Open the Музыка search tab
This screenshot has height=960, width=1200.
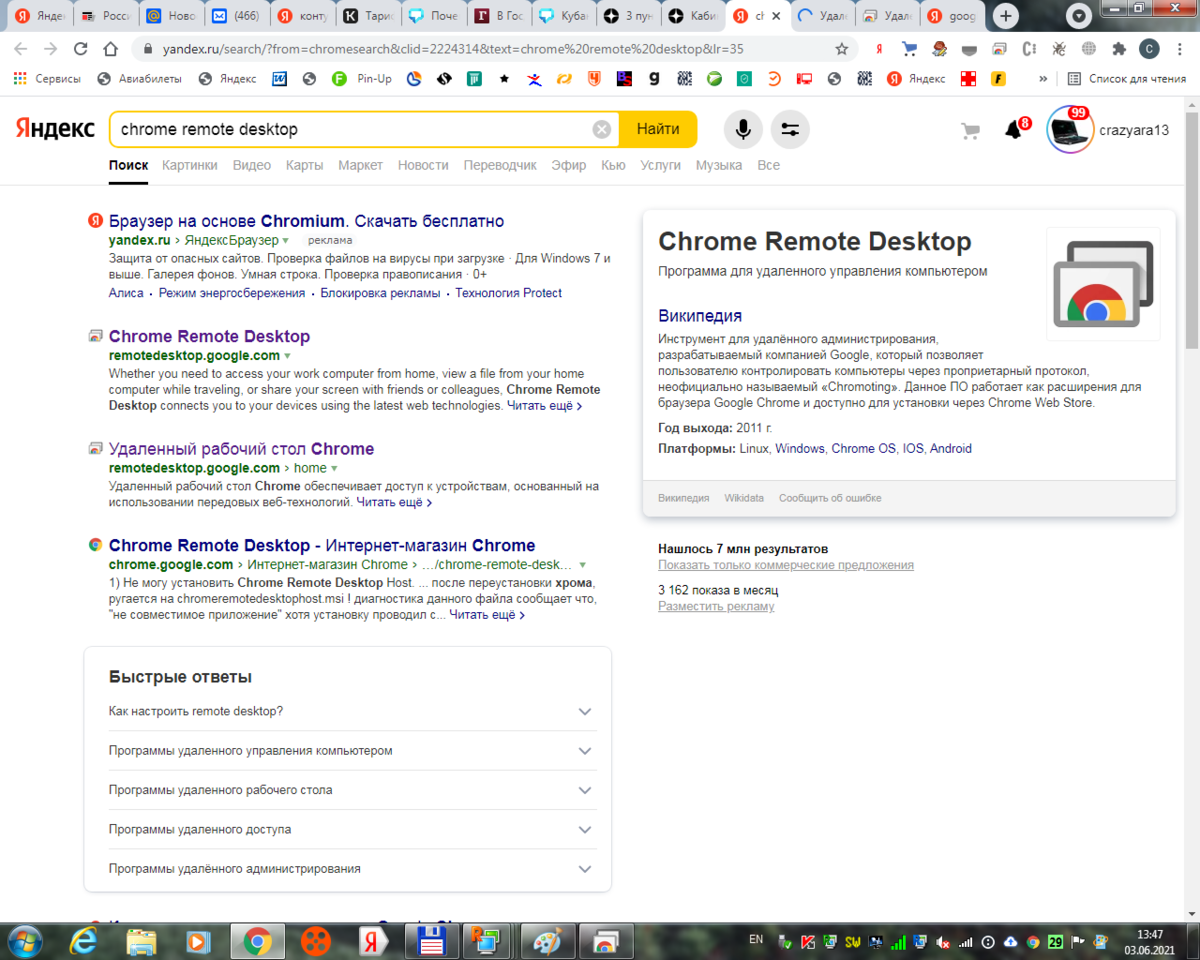pos(719,165)
